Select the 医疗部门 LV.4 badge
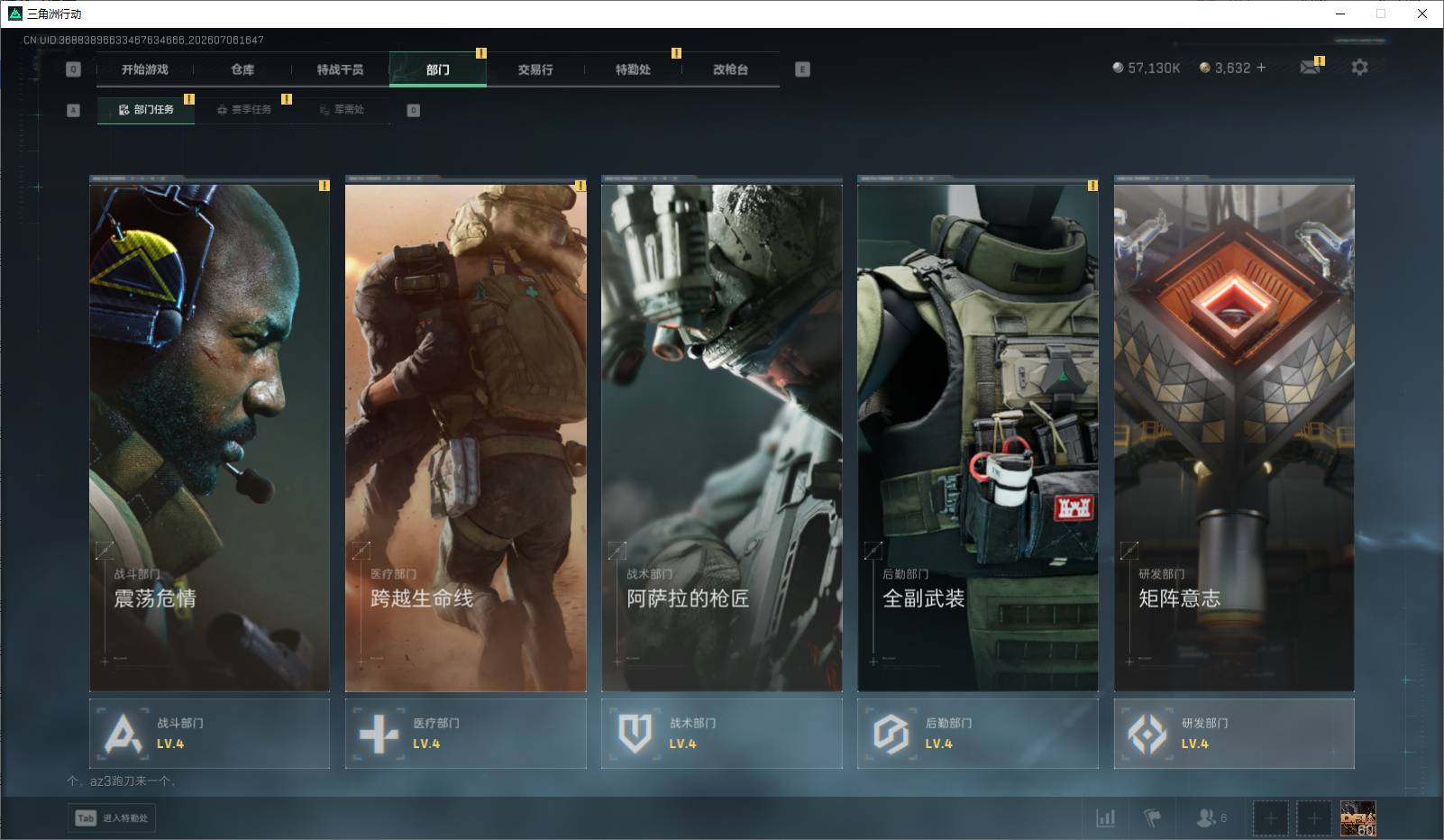The height and width of the screenshot is (840, 1444). click(x=466, y=734)
